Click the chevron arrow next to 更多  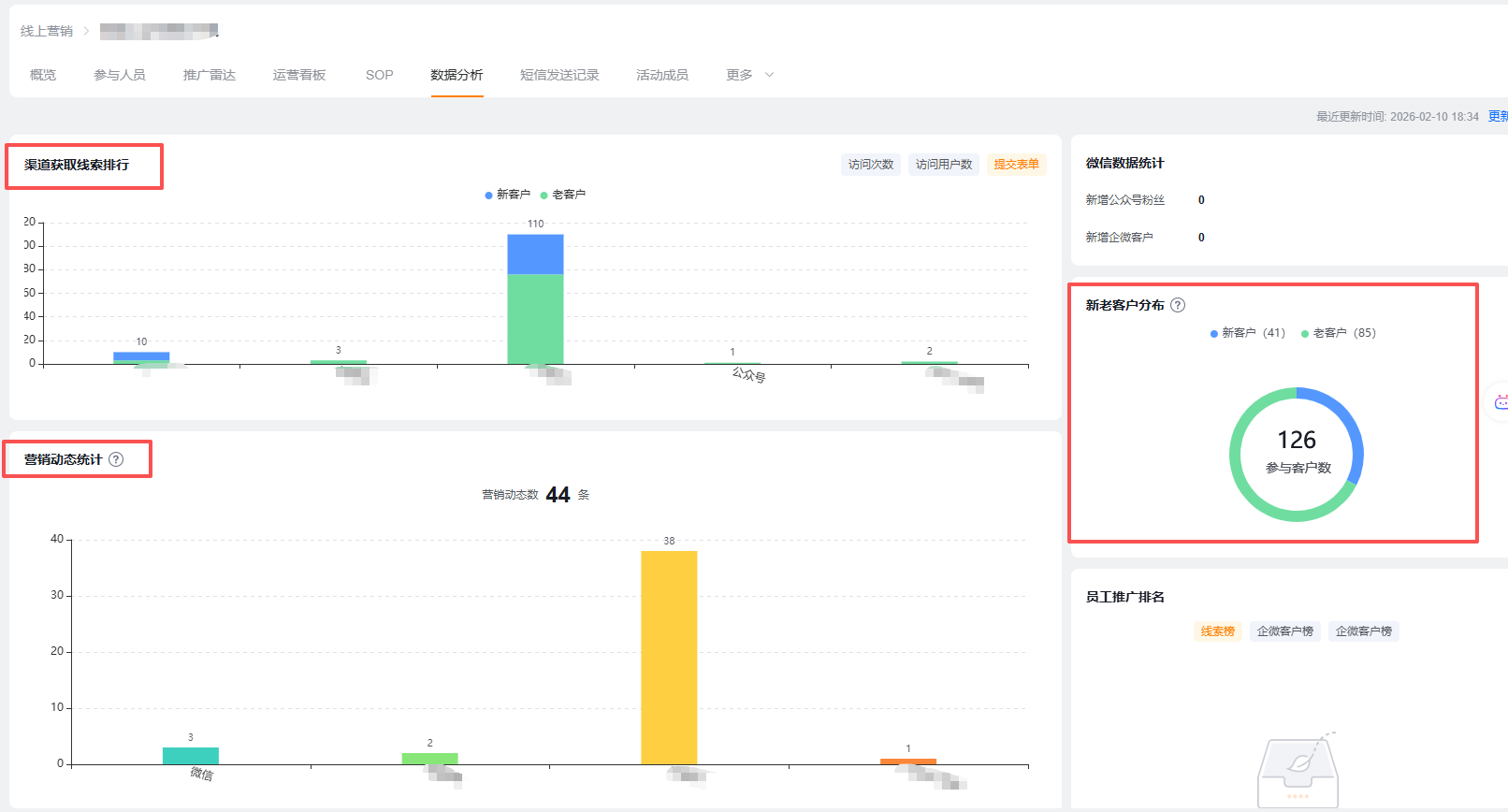770,75
